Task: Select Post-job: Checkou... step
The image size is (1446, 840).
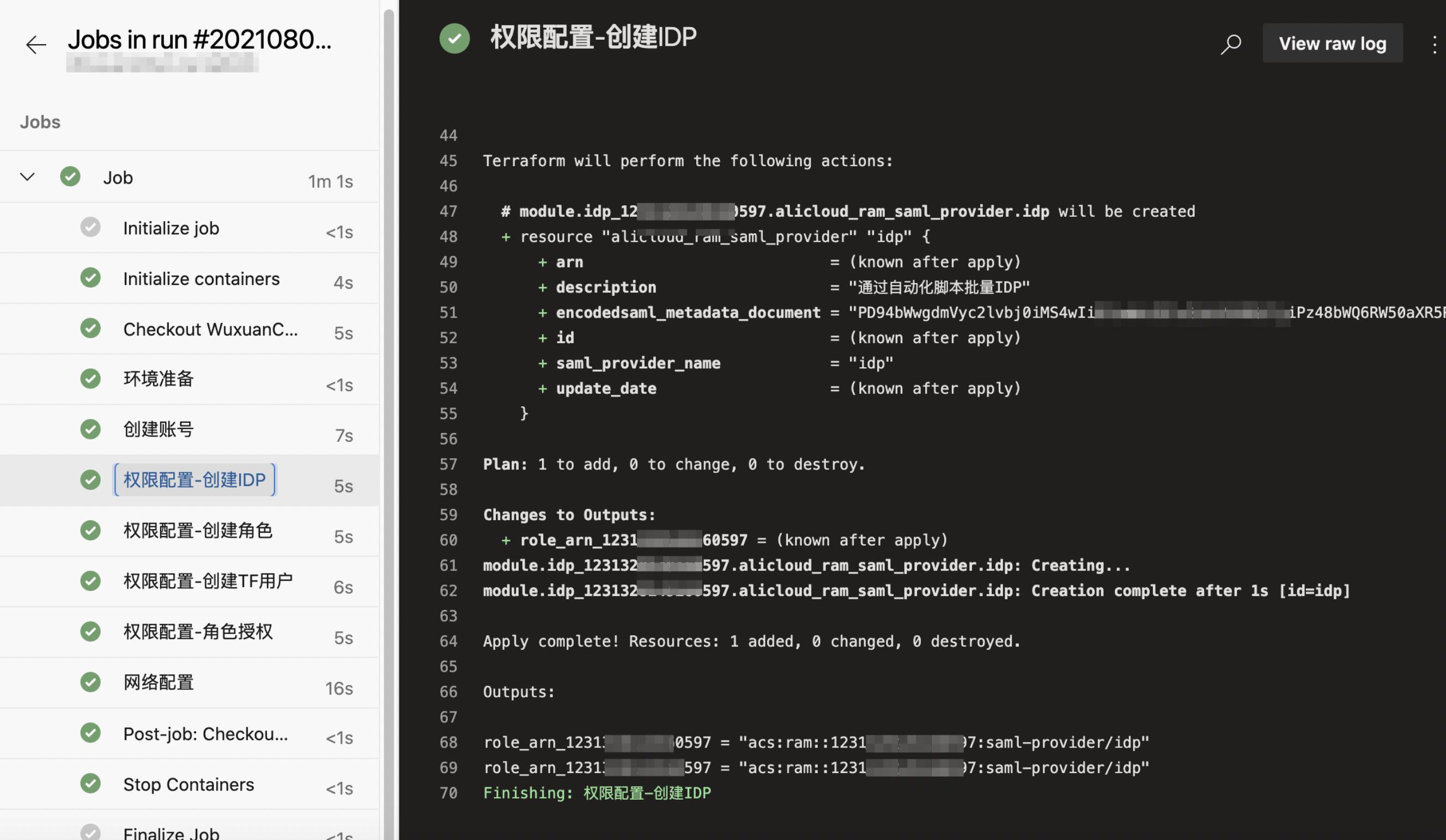Action: click(x=205, y=734)
